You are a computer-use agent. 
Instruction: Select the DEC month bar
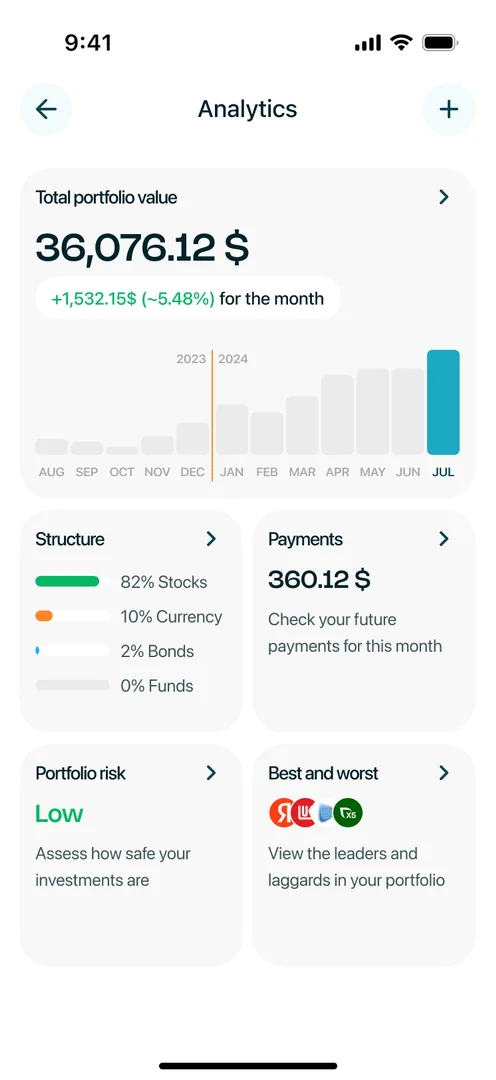point(192,439)
